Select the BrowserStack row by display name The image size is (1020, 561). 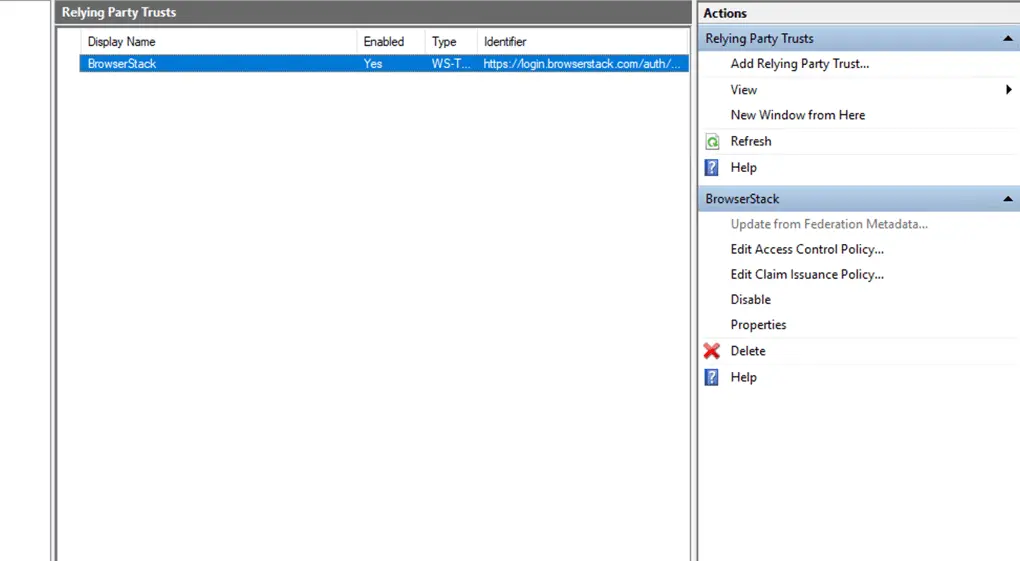[122, 64]
